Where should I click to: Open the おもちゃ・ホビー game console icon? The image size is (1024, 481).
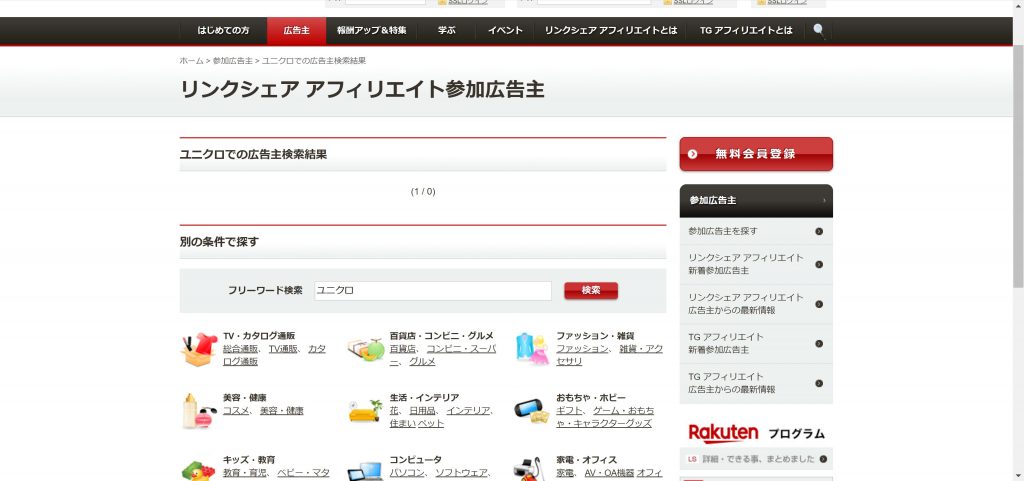532,411
